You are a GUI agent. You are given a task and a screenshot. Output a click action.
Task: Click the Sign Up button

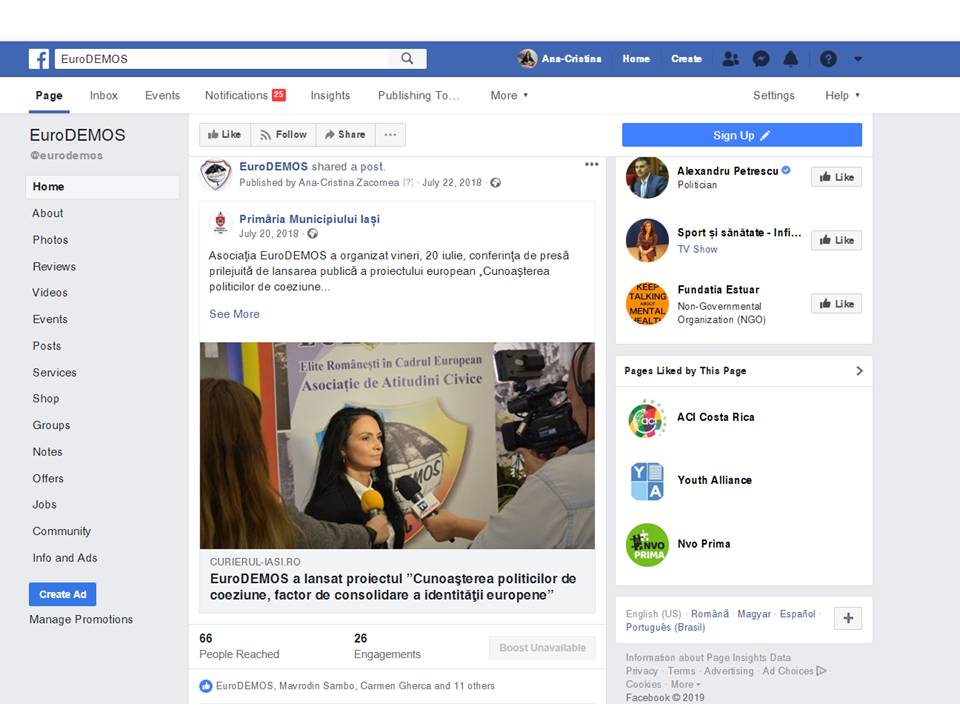pyautogui.click(x=741, y=135)
